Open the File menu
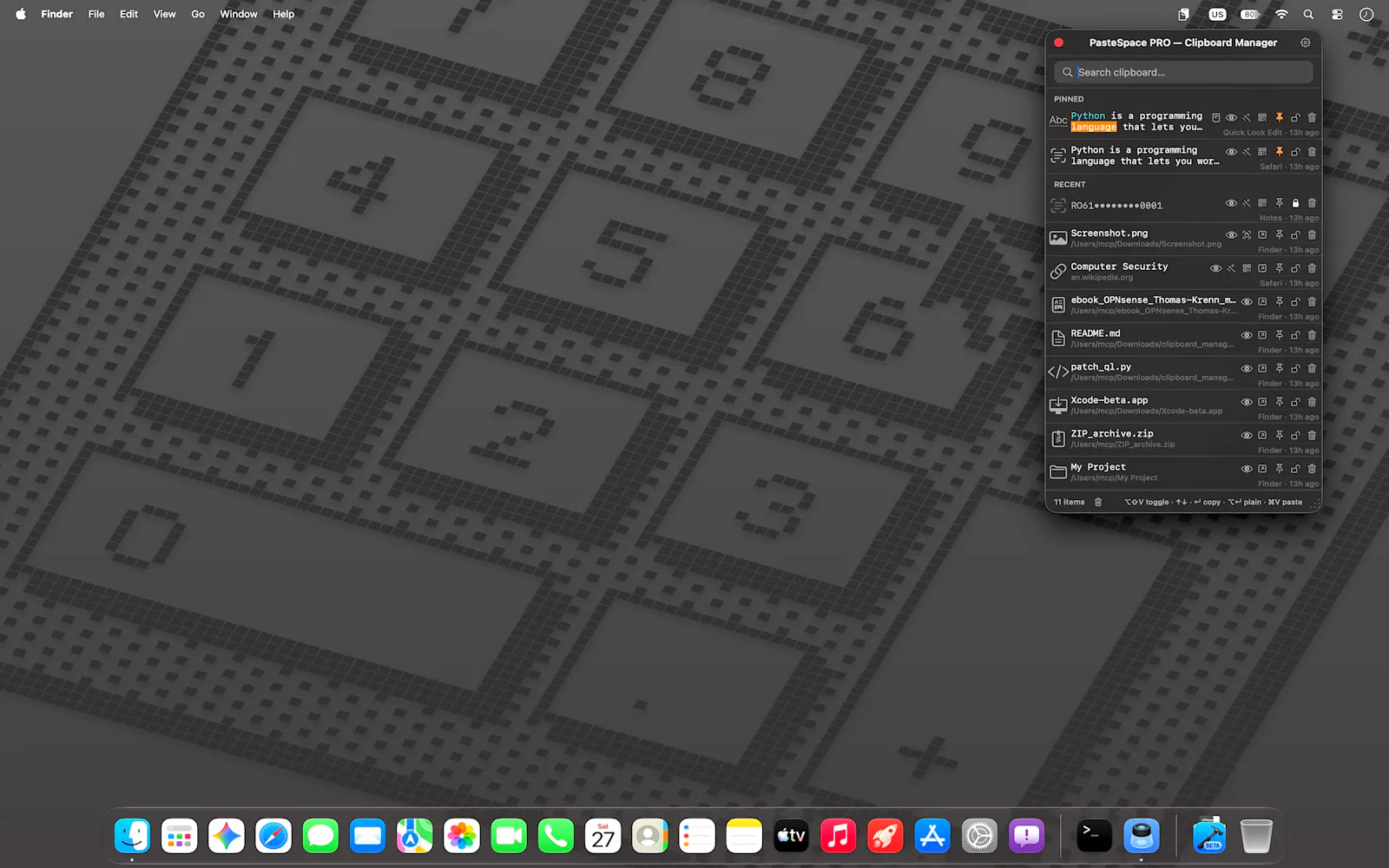Screen dimensions: 1389x868 [96, 14]
